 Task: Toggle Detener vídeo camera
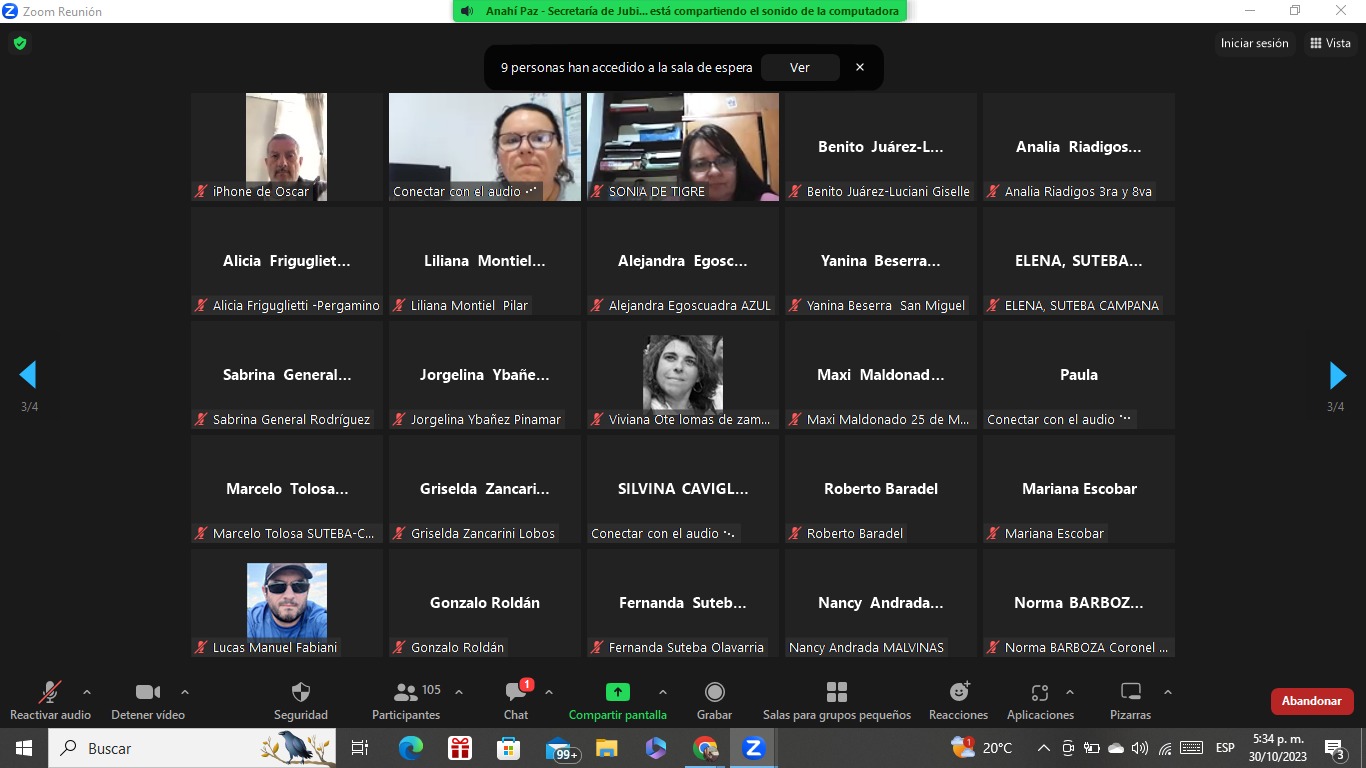click(x=147, y=693)
